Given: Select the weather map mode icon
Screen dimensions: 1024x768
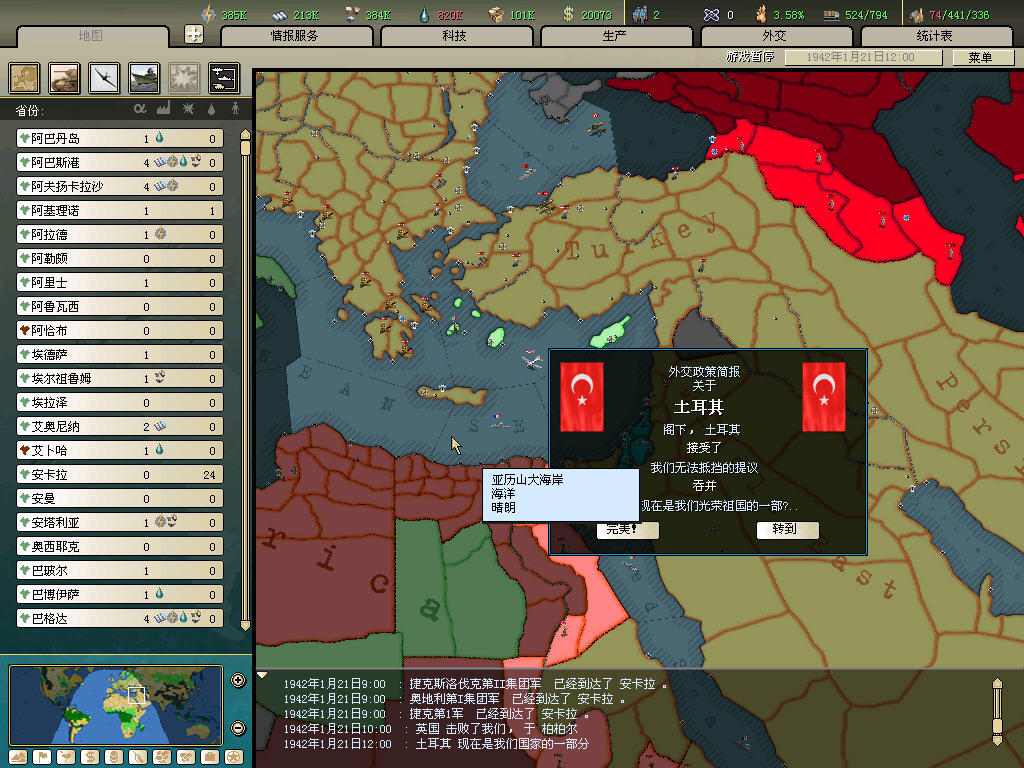Looking at the screenshot, I should pyautogui.click(x=66, y=757).
